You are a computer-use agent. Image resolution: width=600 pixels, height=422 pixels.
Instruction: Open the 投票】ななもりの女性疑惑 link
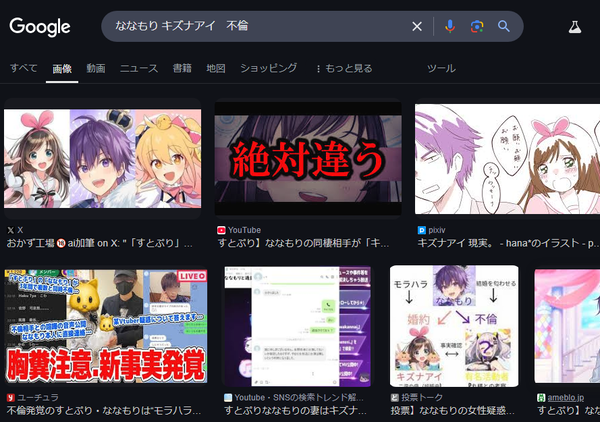click(x=453, y=411)
